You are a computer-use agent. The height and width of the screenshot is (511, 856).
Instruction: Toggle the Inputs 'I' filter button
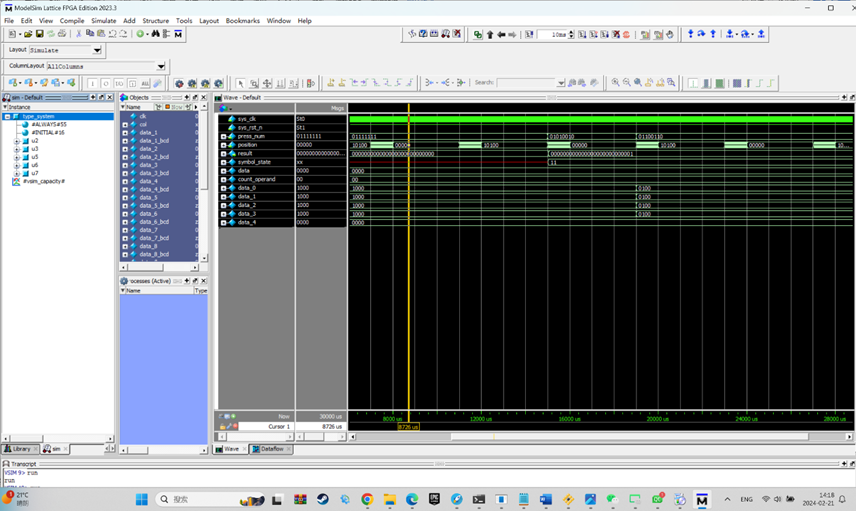[x=92, y=83]
